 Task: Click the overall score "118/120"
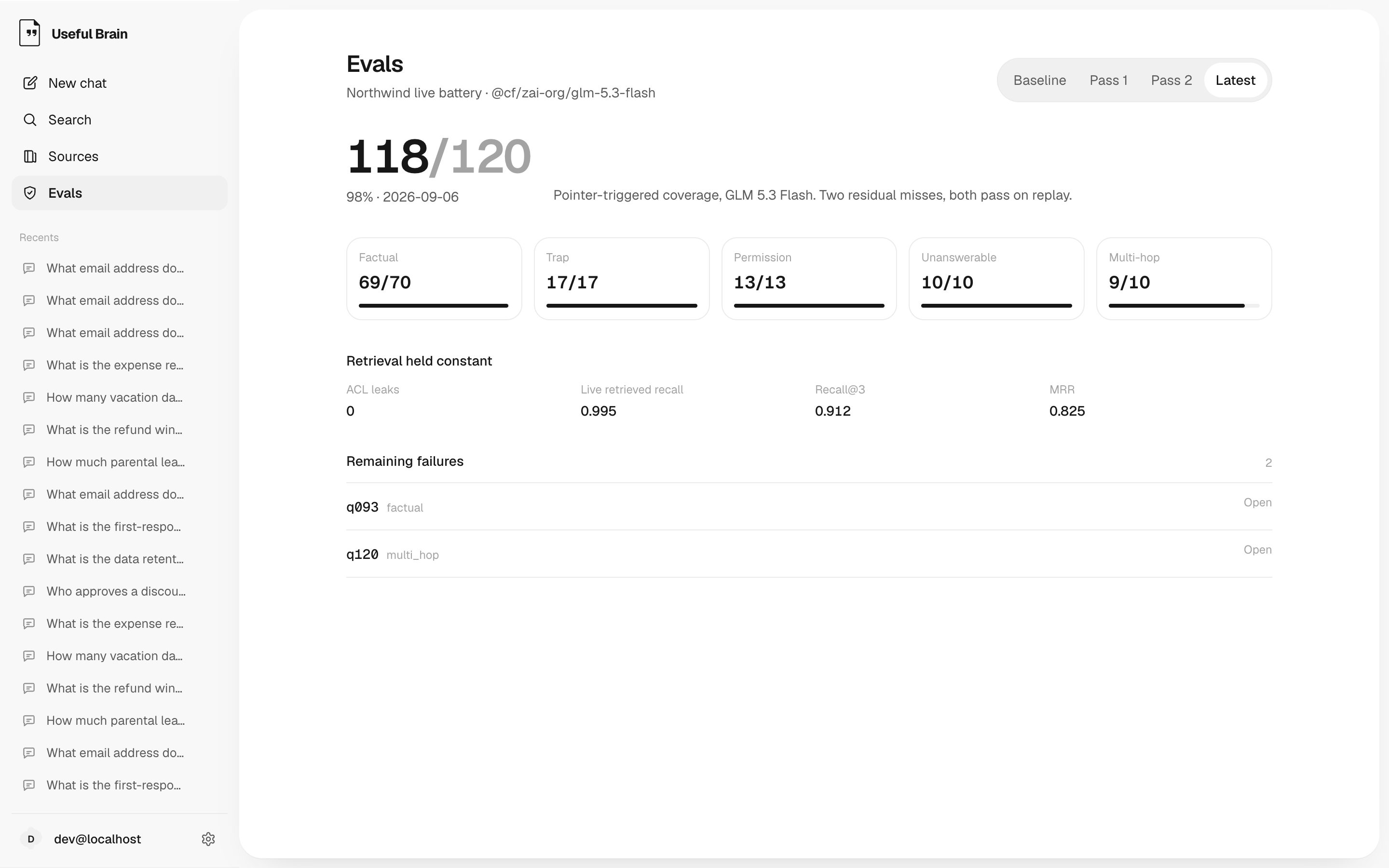click(x=439, y=156)
